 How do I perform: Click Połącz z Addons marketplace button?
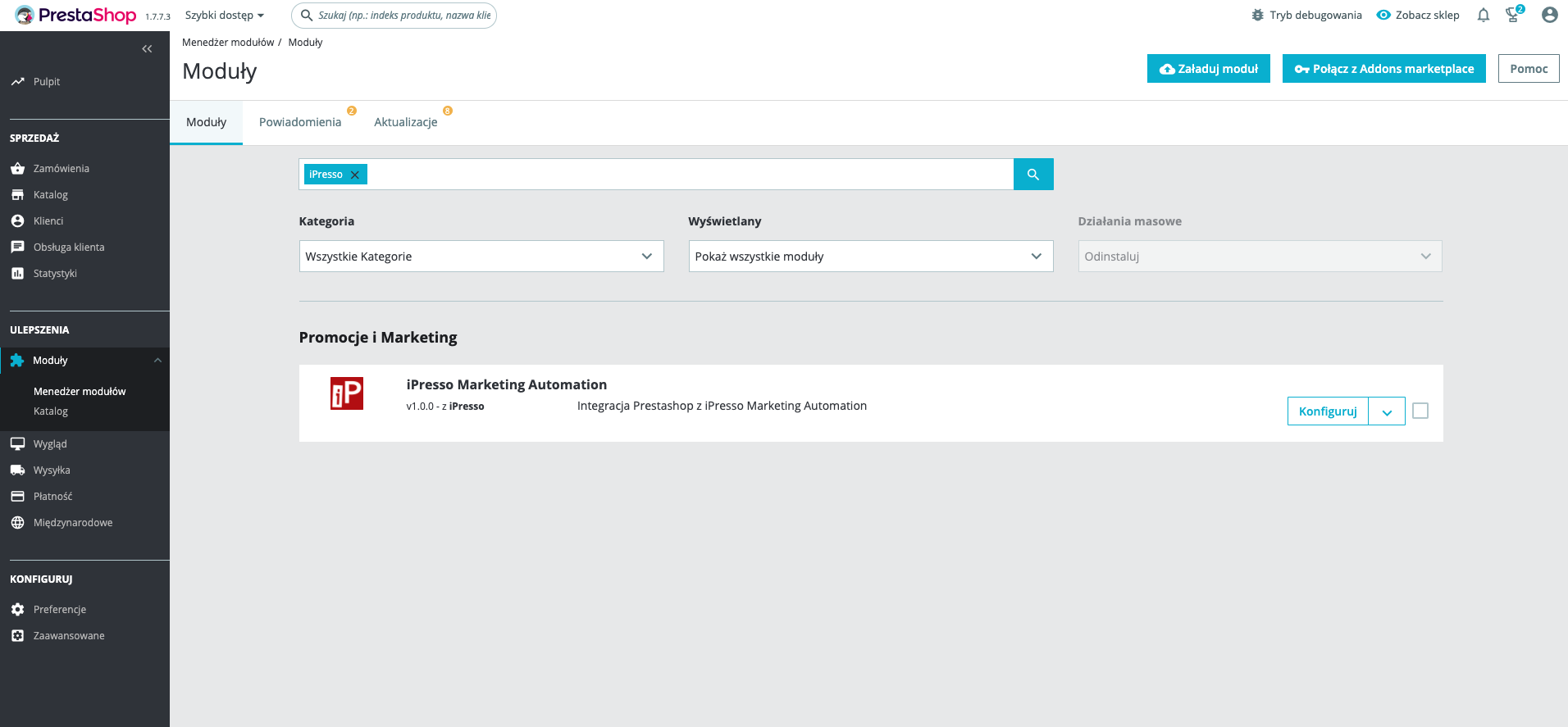click(1384, 69)
